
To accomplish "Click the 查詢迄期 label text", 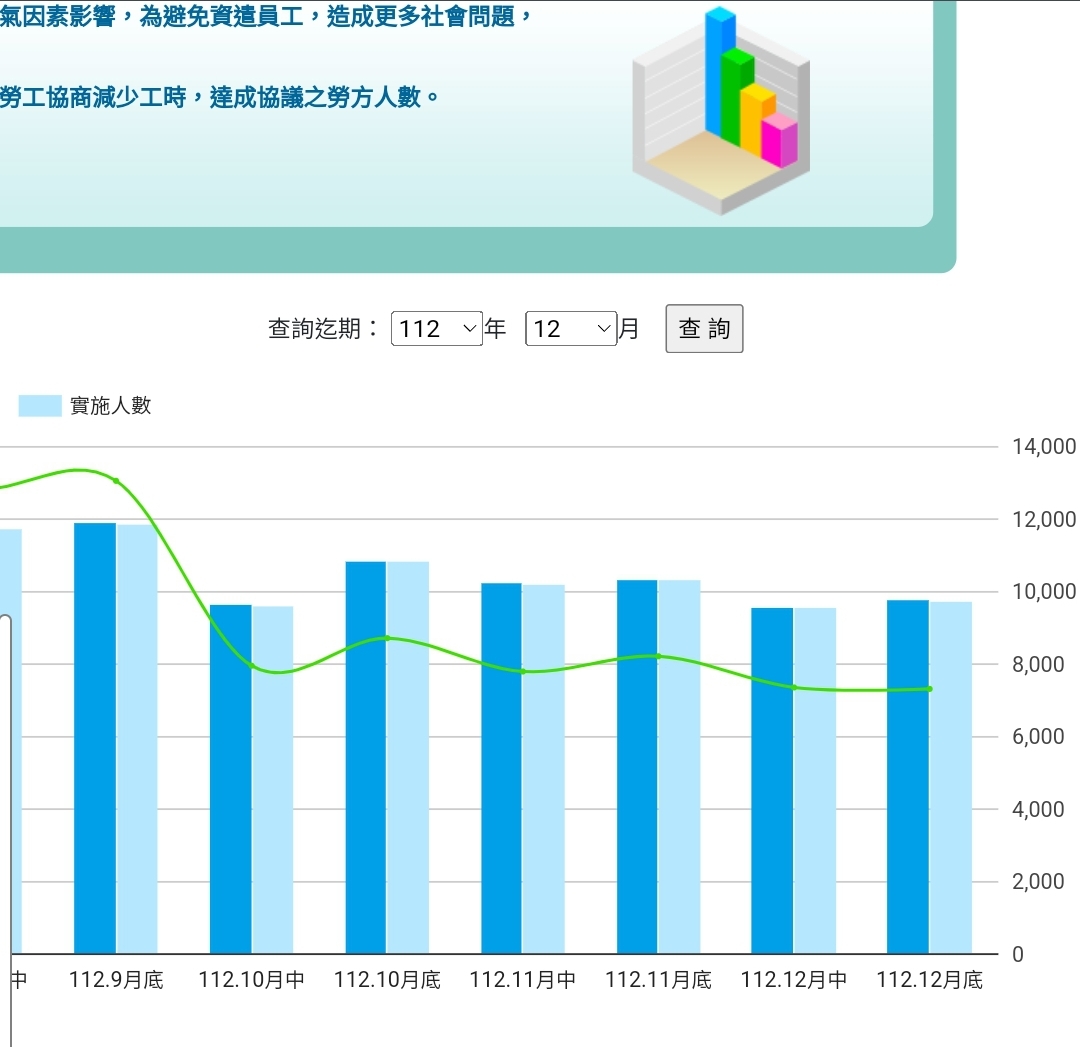I will pyautogui.click(x=323, y=329).
